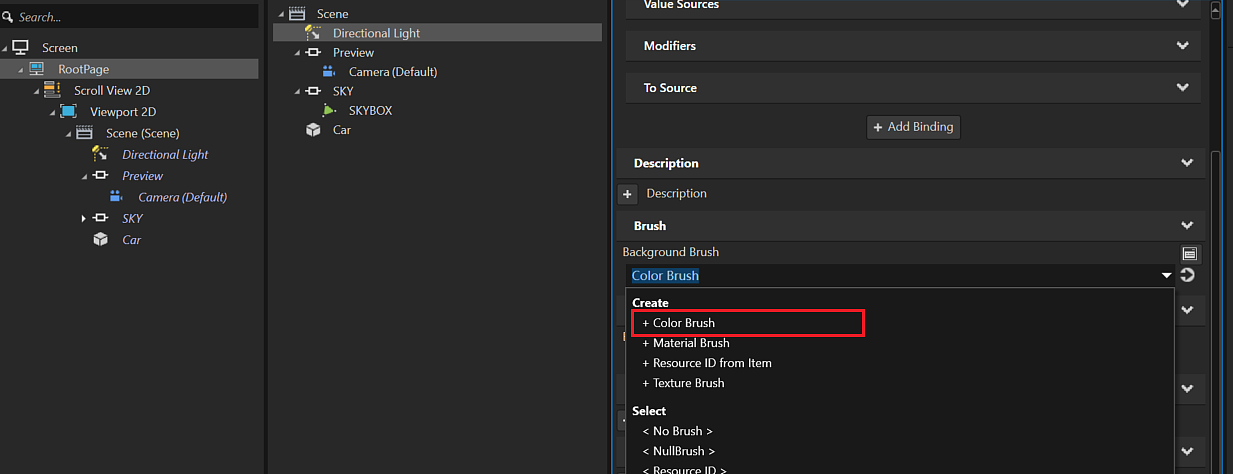
Task: Click the Directional Light icon in Scene panel
Action: 312,33
